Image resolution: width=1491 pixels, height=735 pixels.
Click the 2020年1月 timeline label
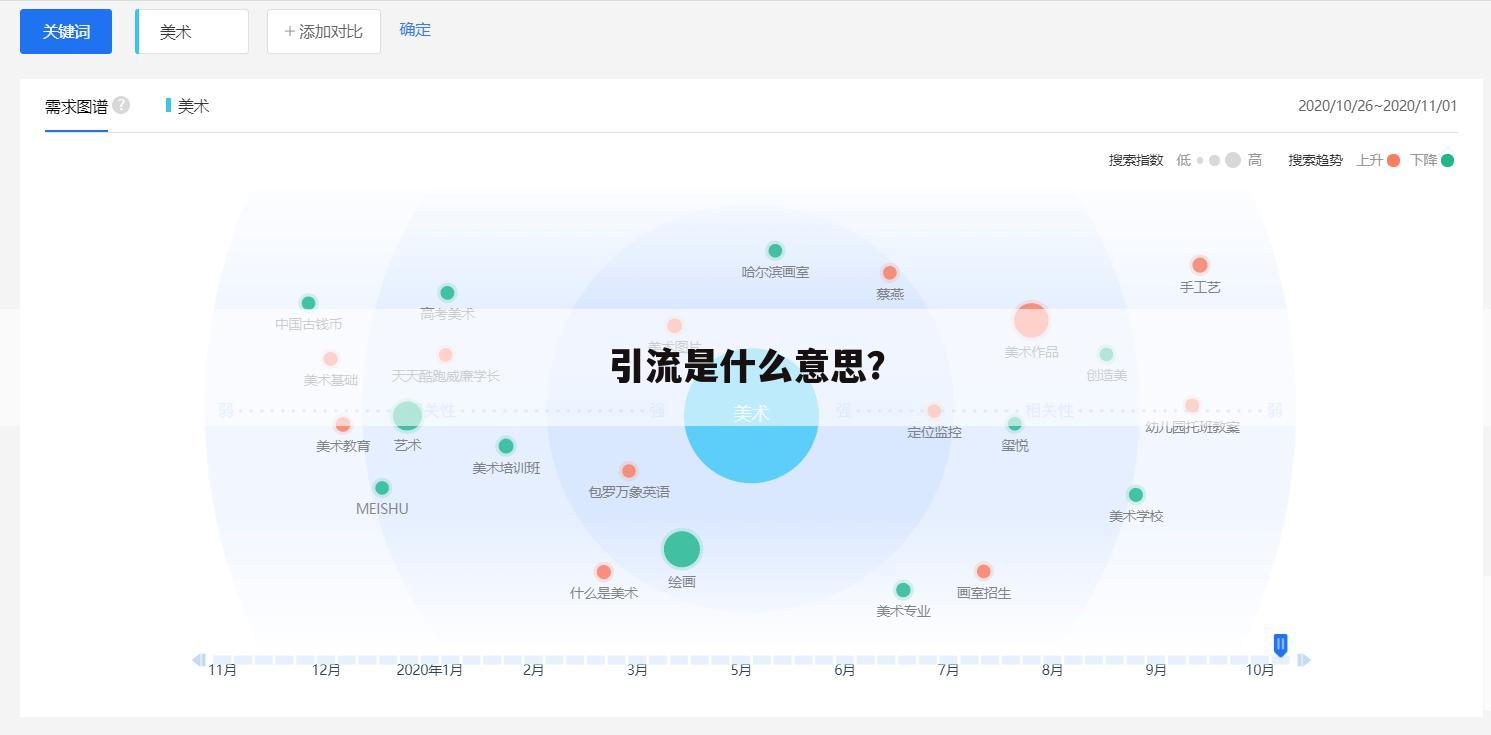(429, 670)
